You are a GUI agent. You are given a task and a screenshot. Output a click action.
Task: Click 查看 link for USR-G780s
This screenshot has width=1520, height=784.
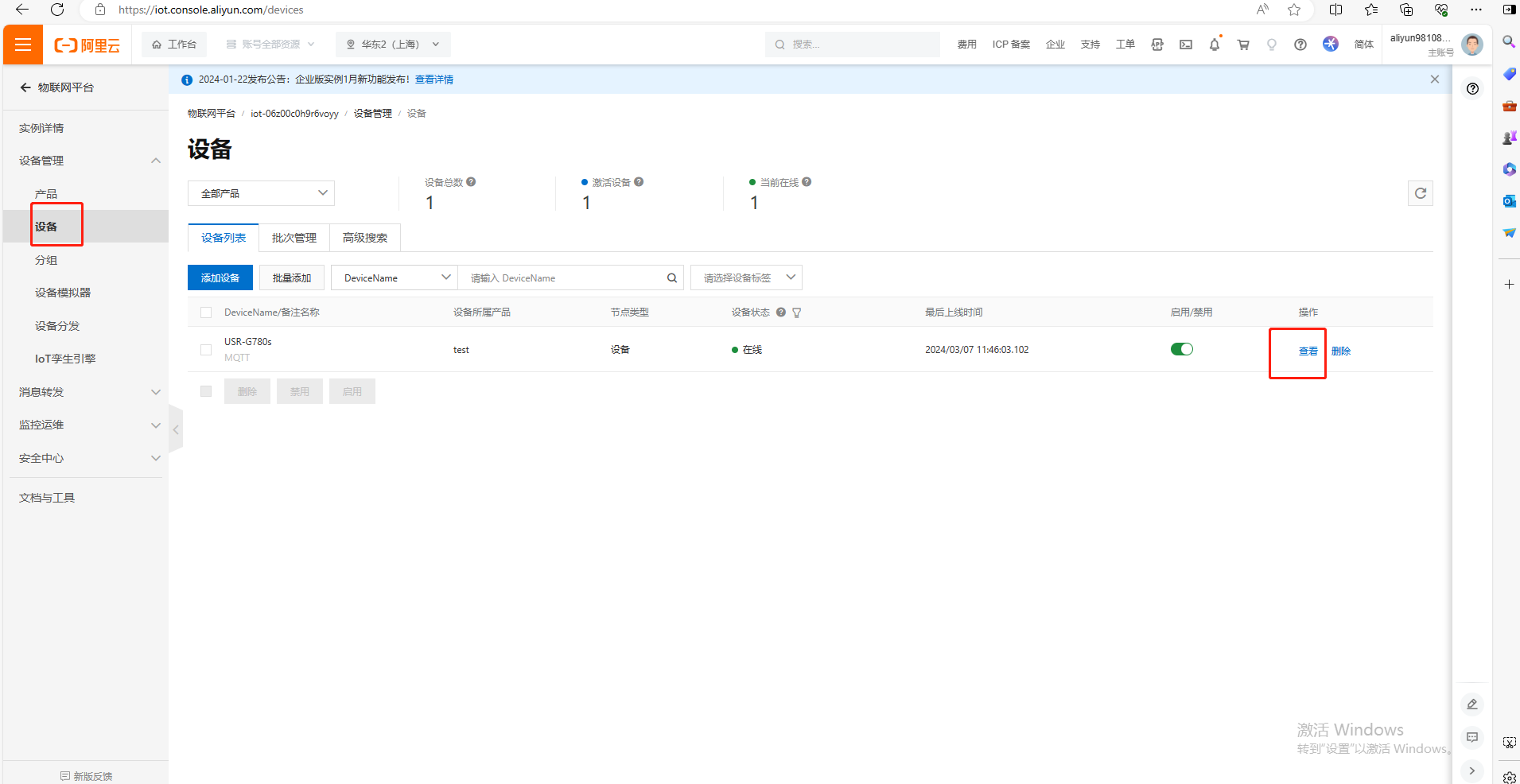click(x=1308, y=351)
